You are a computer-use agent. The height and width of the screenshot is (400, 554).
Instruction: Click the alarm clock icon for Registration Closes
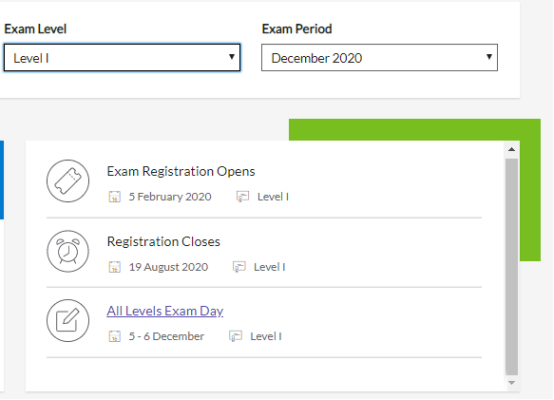tap(68, 251)
